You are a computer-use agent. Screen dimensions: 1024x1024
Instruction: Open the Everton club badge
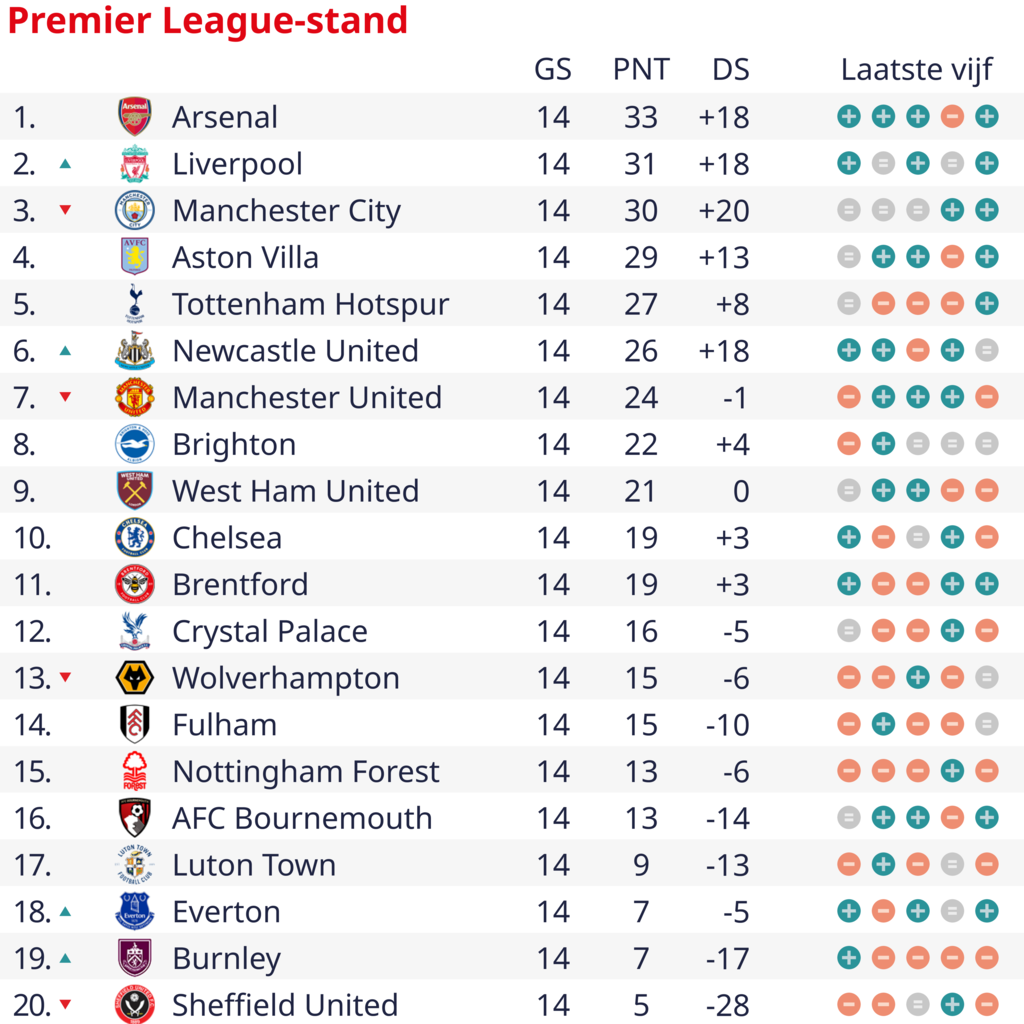135,912
